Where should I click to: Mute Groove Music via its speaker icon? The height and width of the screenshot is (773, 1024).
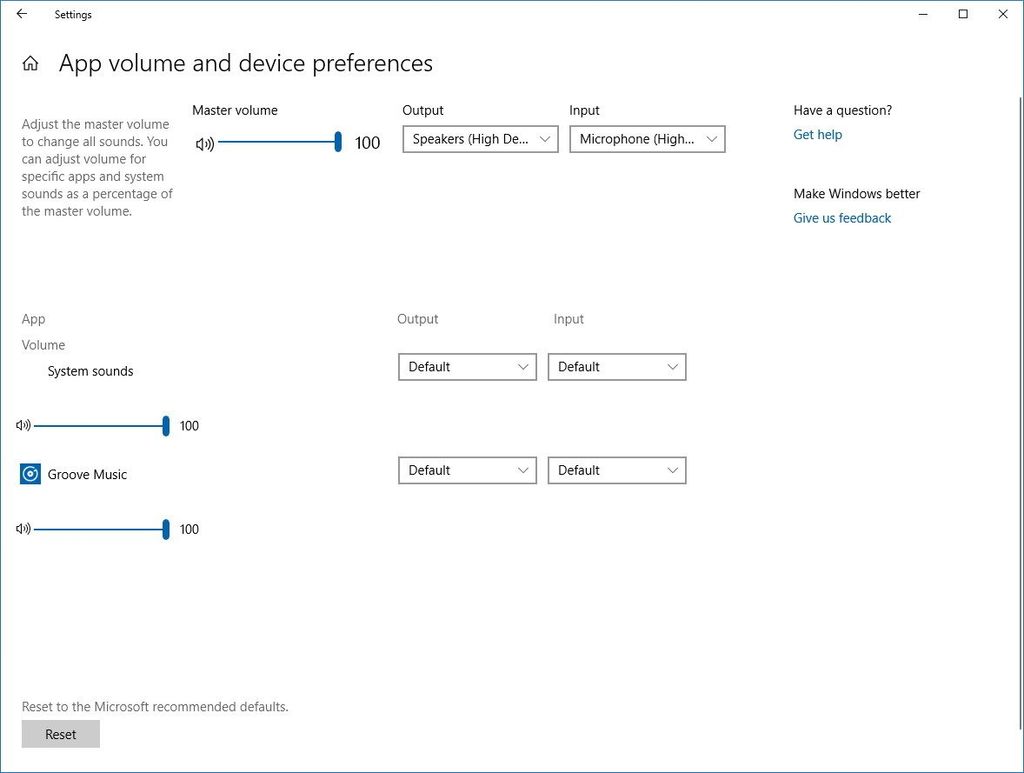tap(23, 529)
